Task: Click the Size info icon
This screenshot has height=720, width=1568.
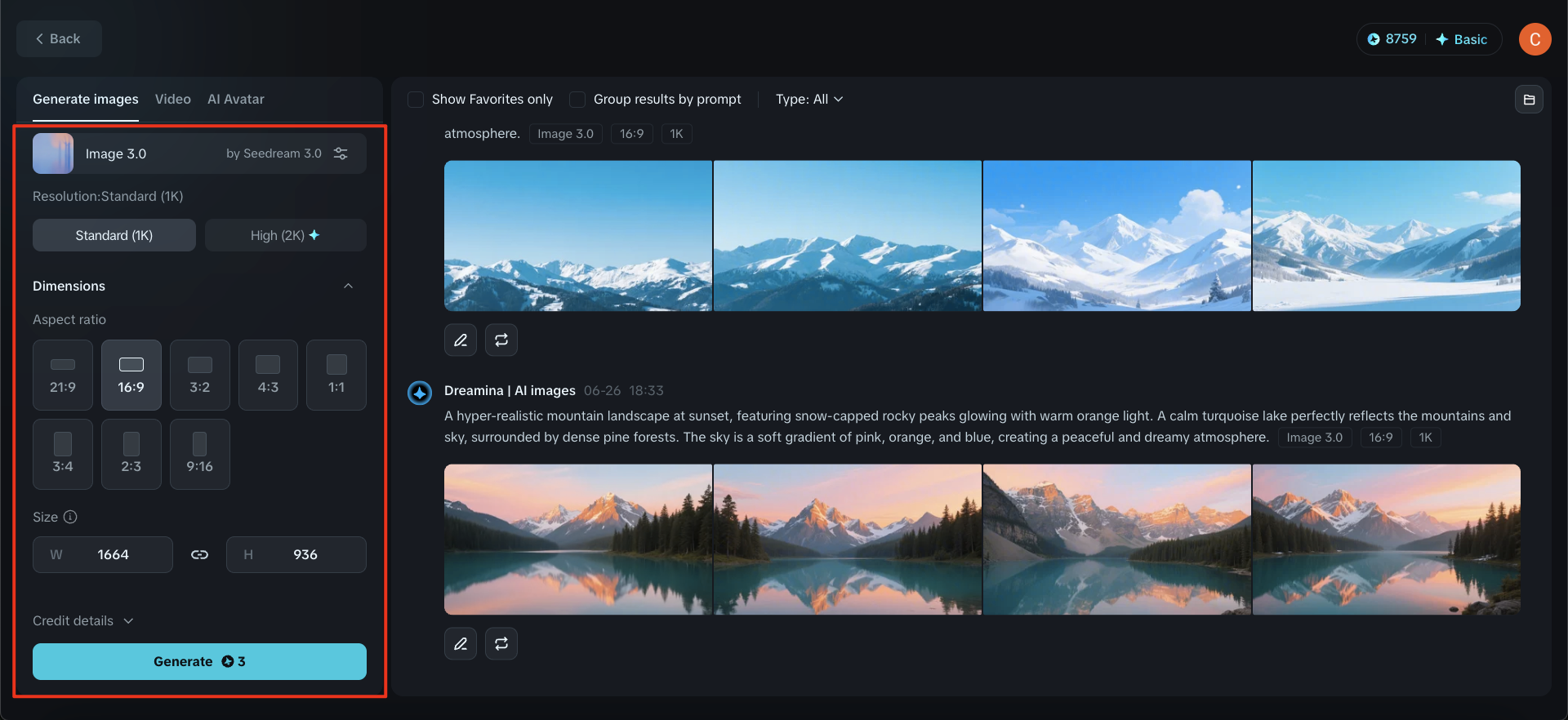Action: click(x=70, y=517)
